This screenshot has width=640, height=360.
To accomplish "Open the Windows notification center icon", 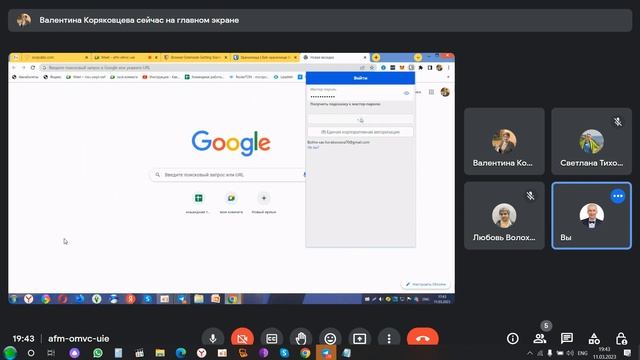I will (627, 353).
